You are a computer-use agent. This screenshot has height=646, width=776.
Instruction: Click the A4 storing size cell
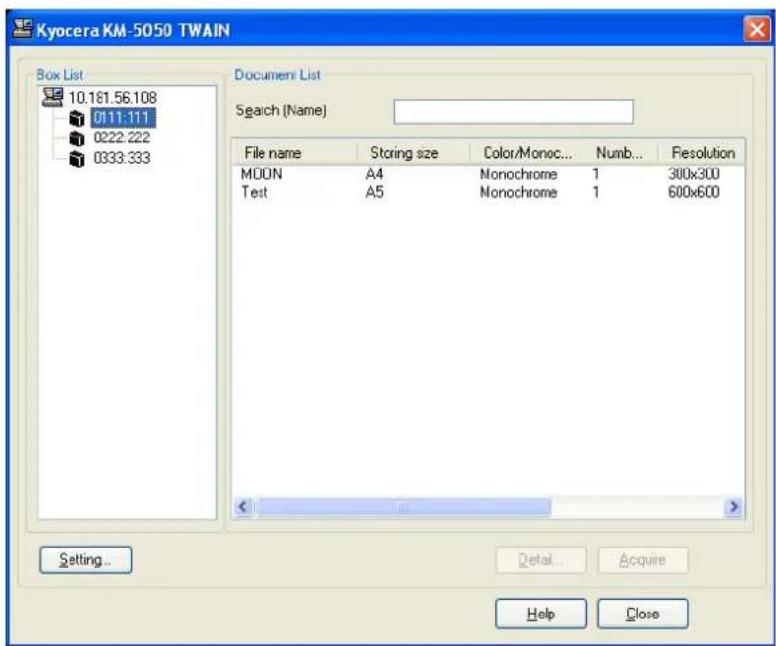pos(374,174)
